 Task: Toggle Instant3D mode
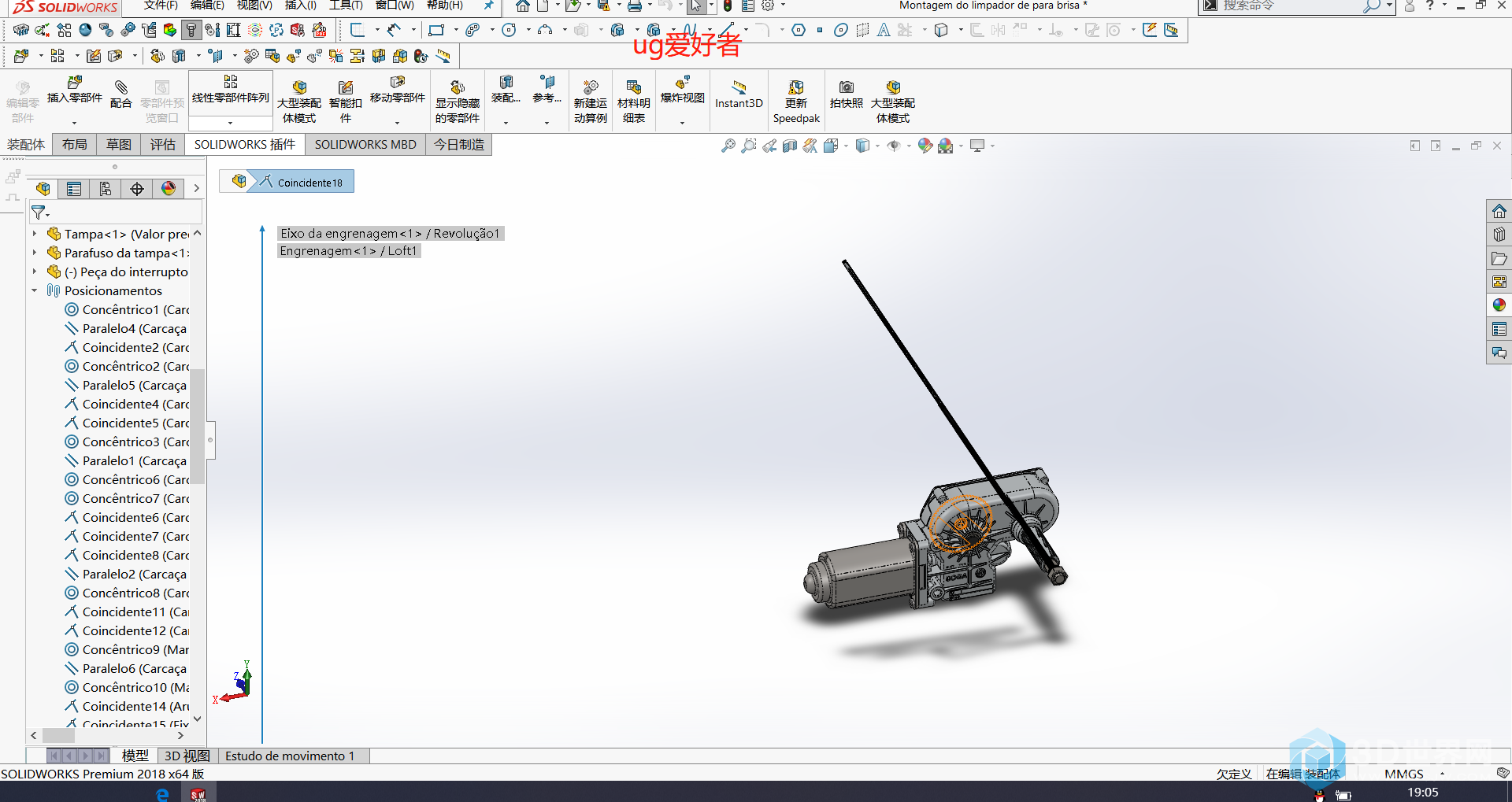[x=739, y=94]
